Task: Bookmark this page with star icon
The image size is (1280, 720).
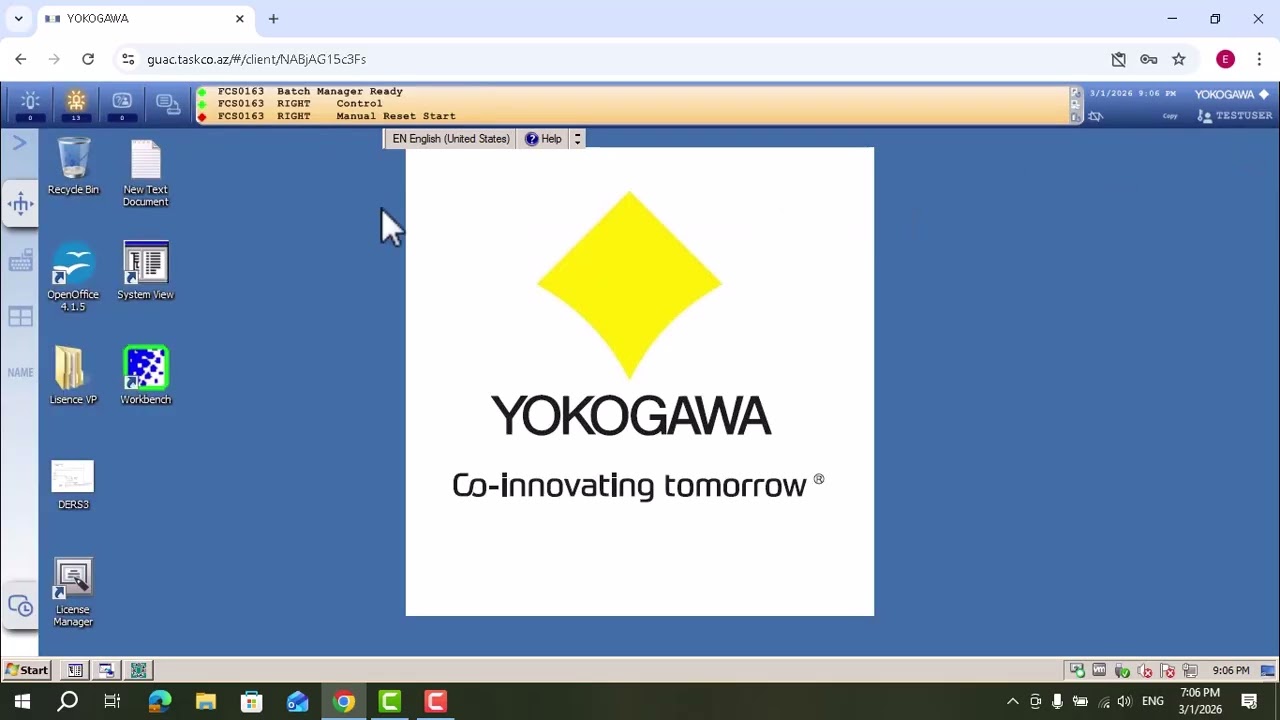Action: 1179,59
